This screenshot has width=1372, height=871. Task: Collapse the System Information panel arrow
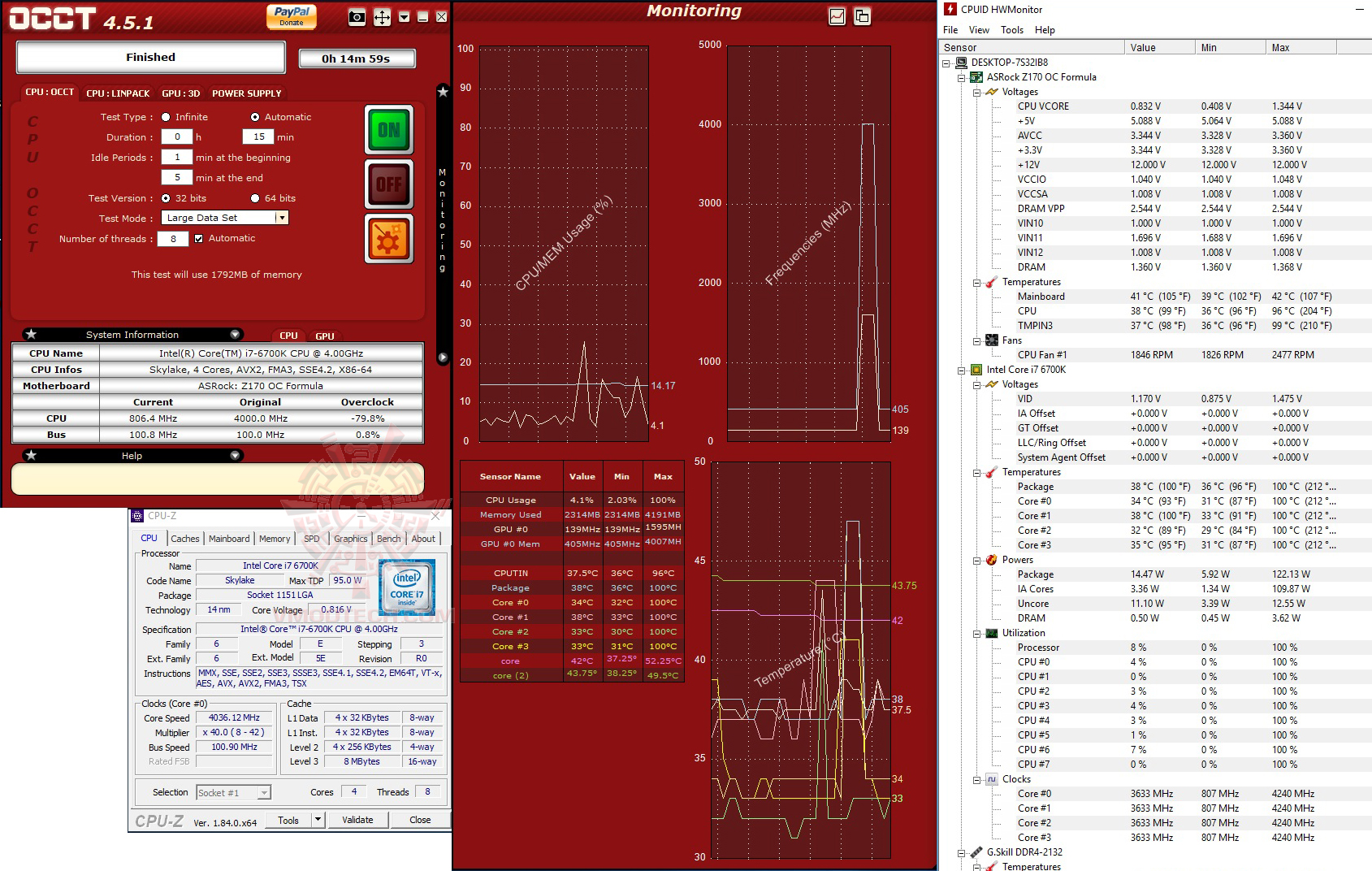(235, 335)
